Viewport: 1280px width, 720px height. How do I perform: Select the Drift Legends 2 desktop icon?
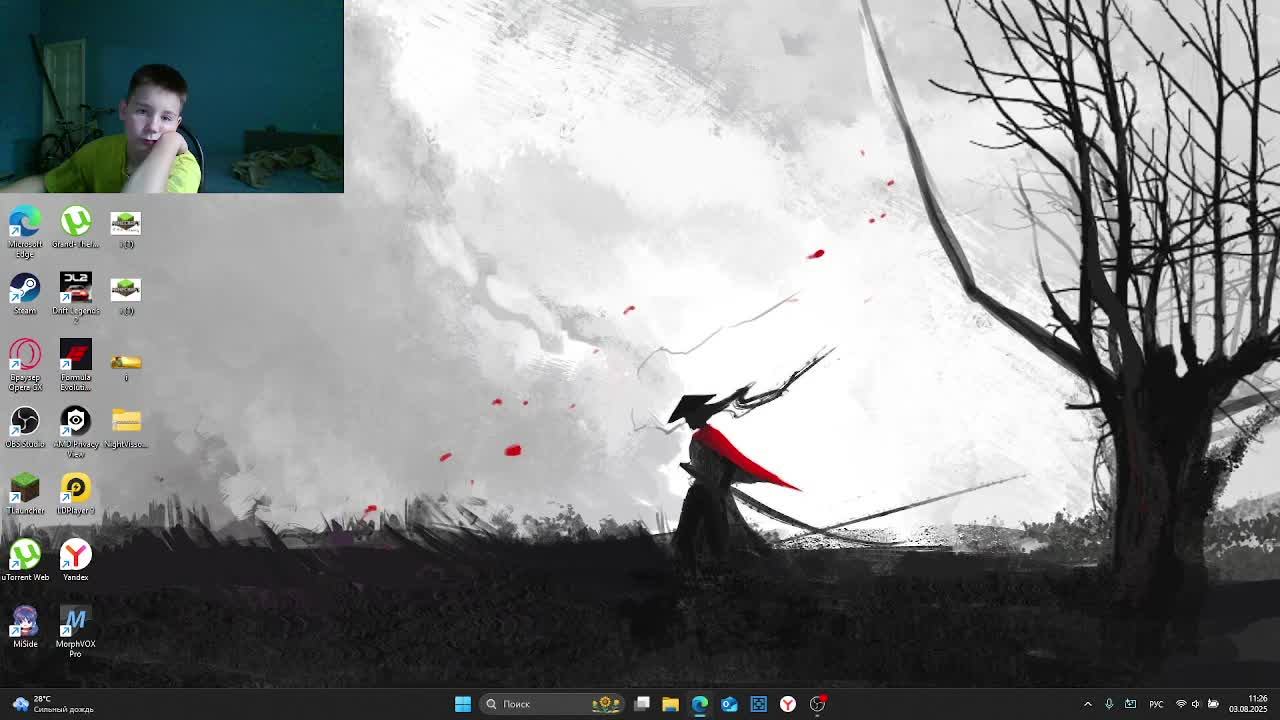click(75, 297)
